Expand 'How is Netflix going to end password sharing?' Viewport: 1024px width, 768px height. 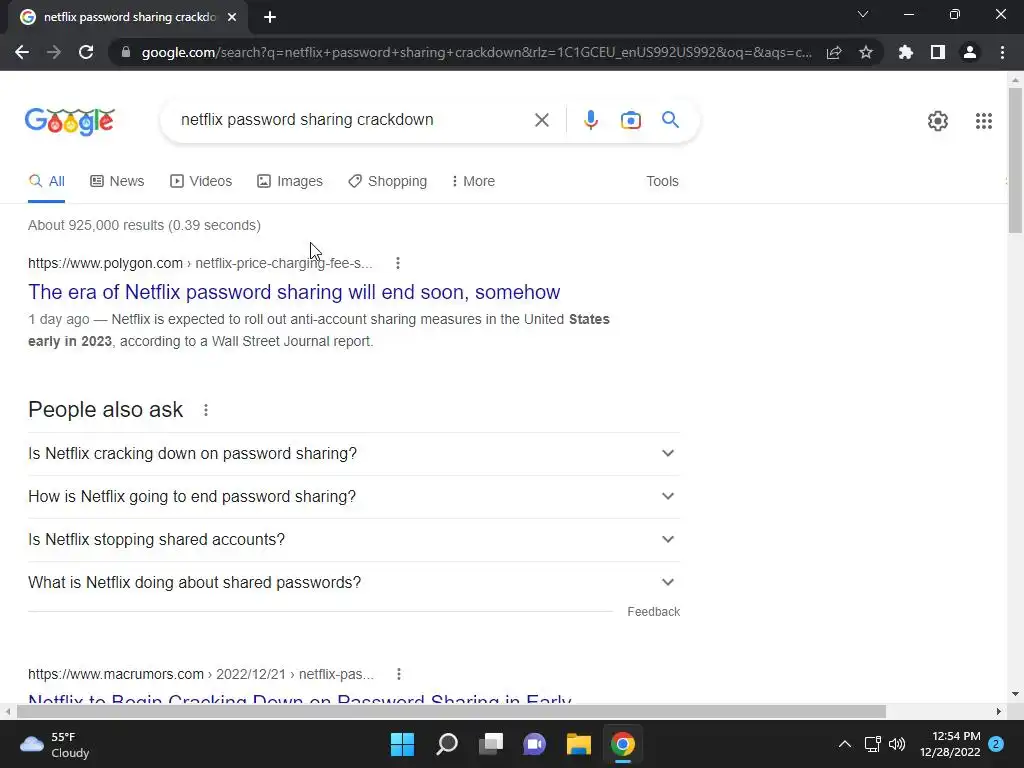pyautogui.click(x=354, y=497)
